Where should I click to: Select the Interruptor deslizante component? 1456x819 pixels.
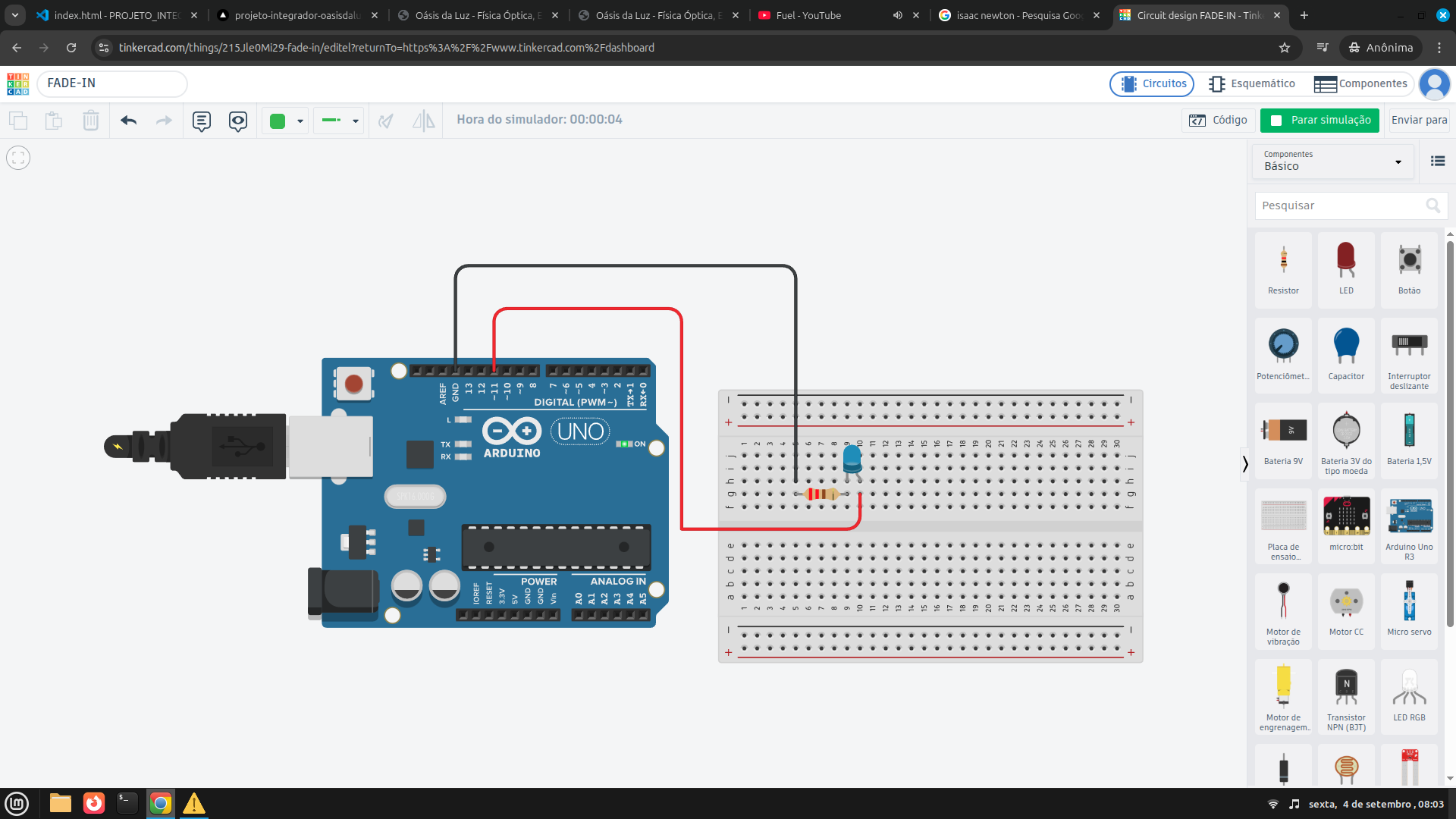pos(1409,355)
